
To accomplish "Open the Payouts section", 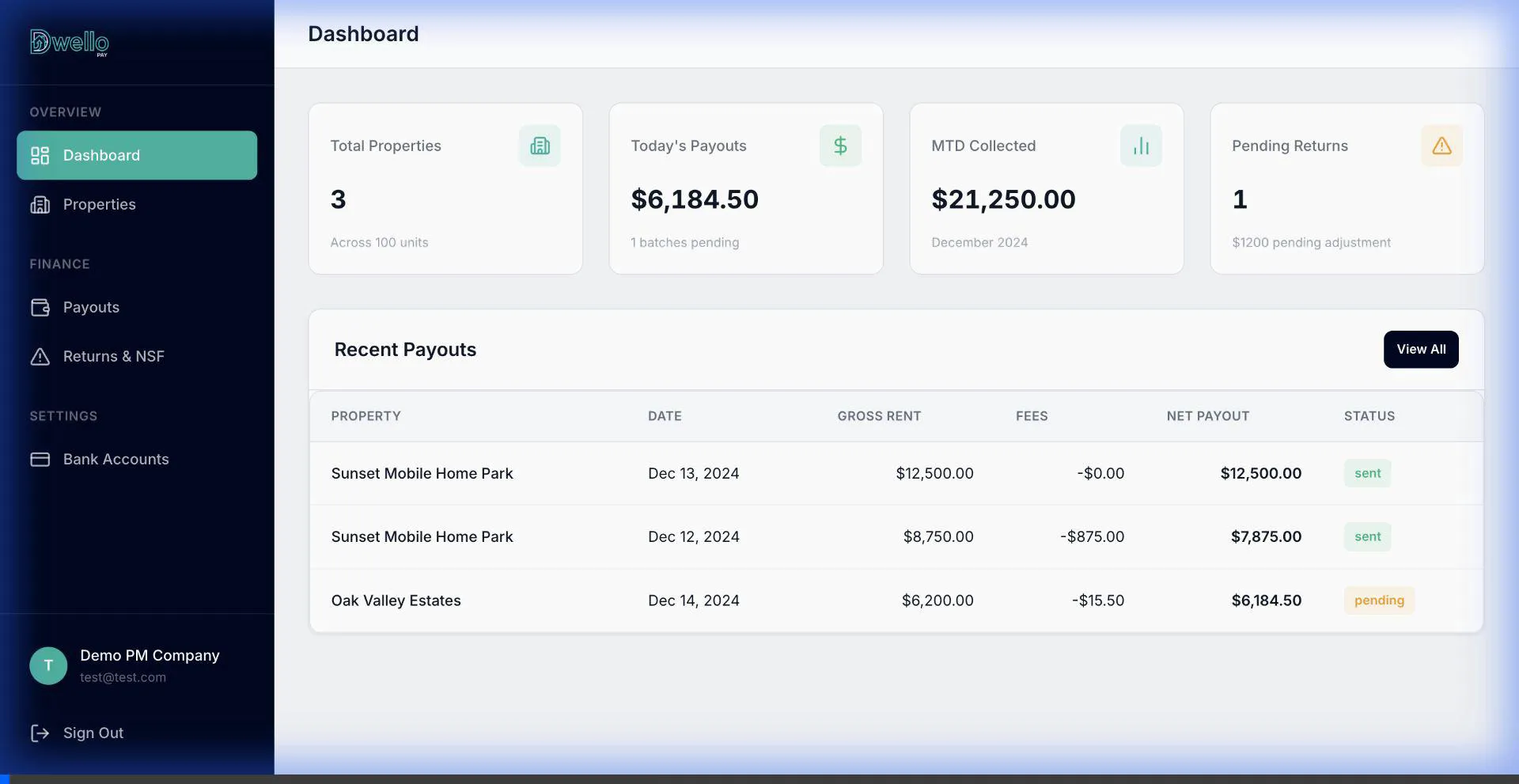I will tap(92, 307).
